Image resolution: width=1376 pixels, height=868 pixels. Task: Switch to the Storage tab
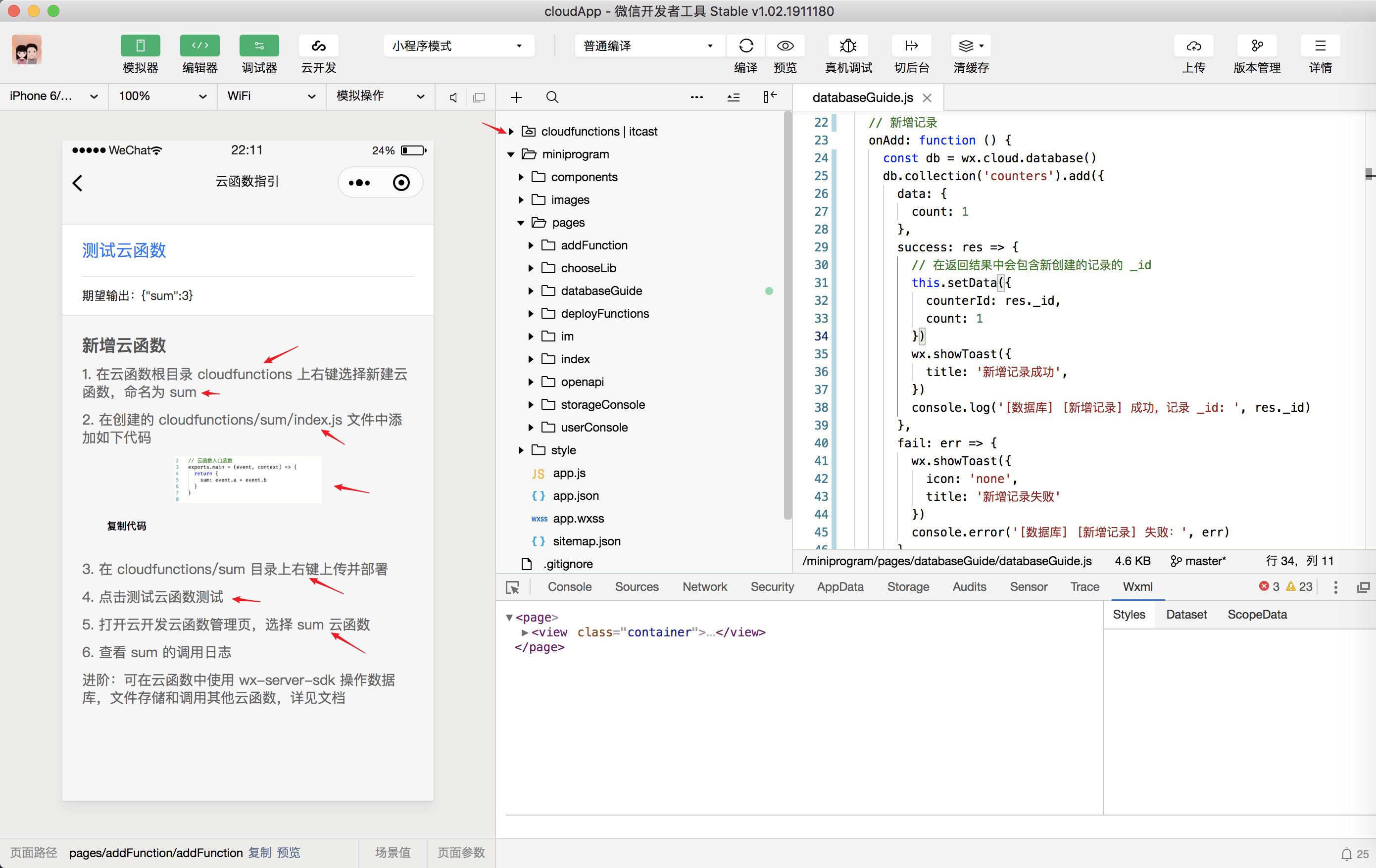pos(908,587)
